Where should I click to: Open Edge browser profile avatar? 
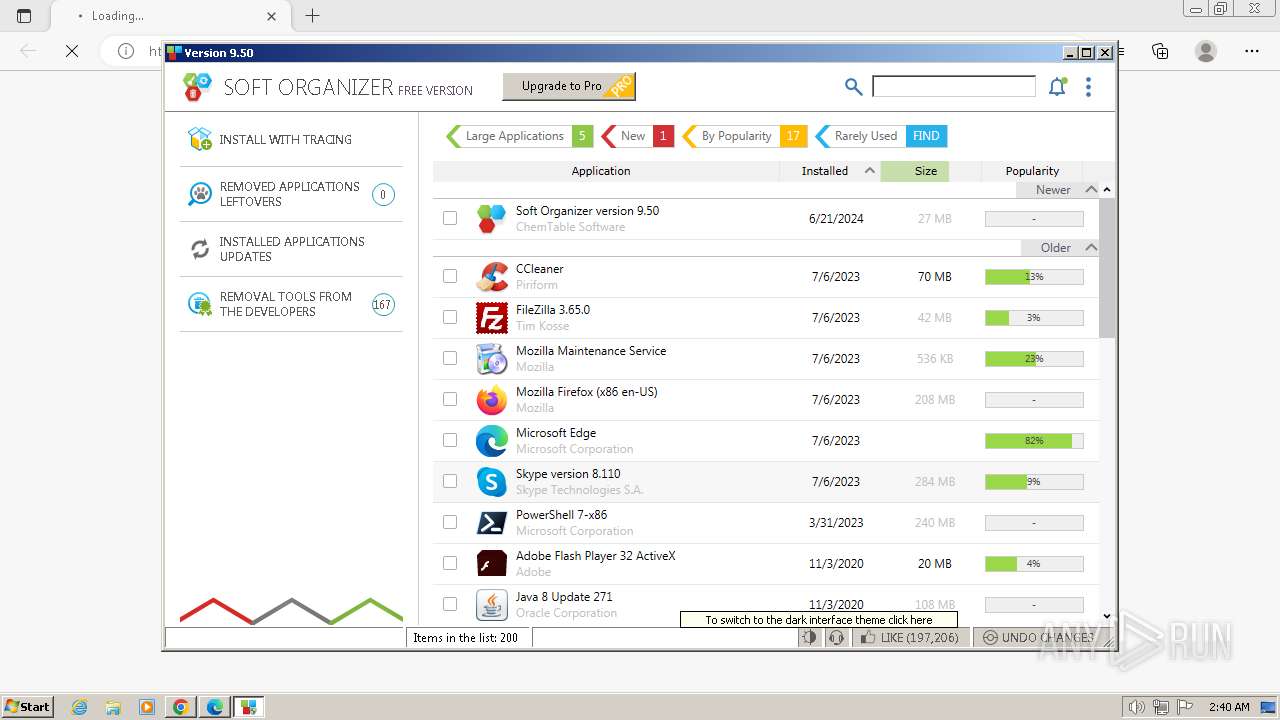click(1206, 51)
